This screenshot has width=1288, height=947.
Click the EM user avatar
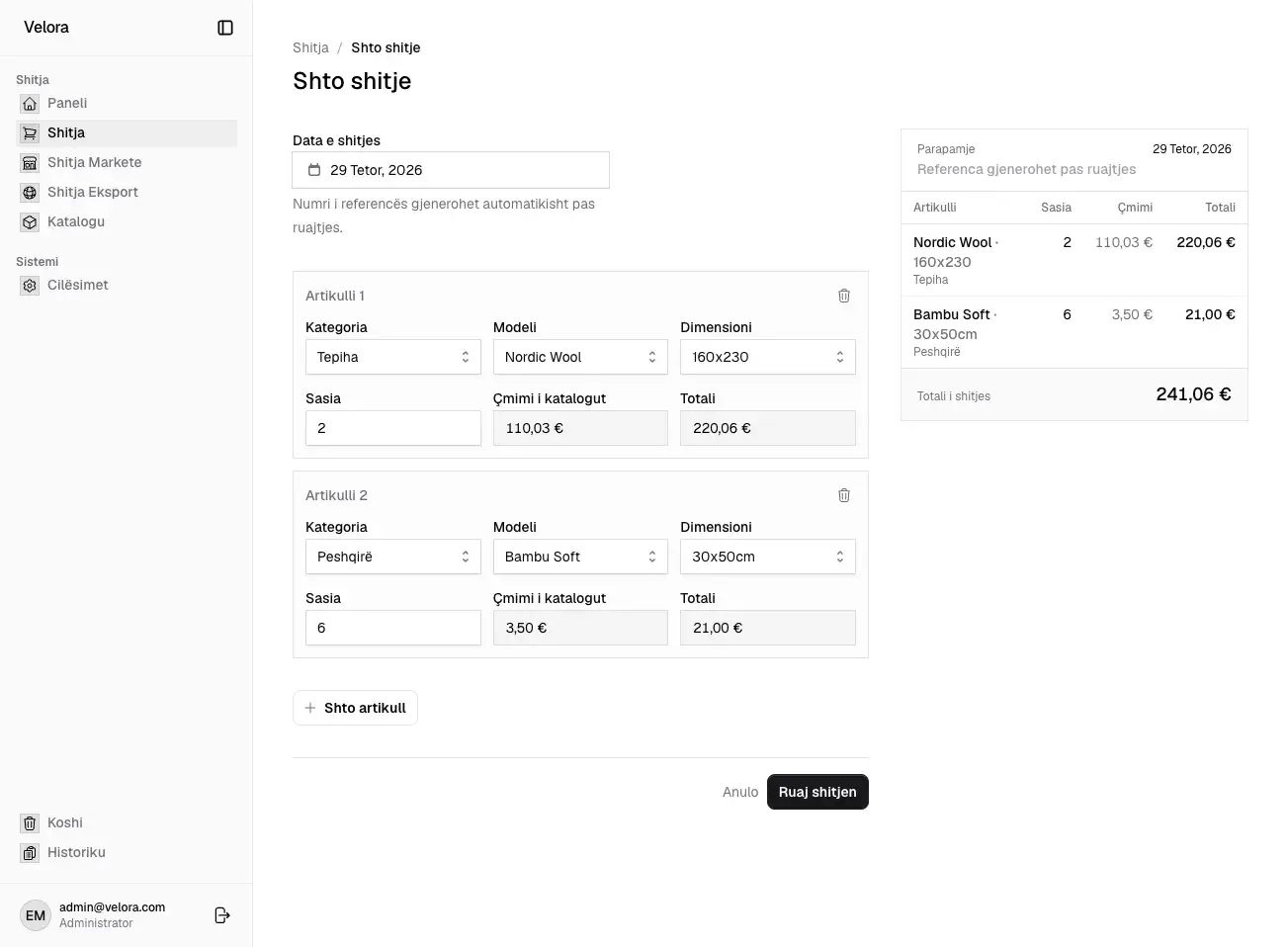pyautogui.click(x=36, y=915)
